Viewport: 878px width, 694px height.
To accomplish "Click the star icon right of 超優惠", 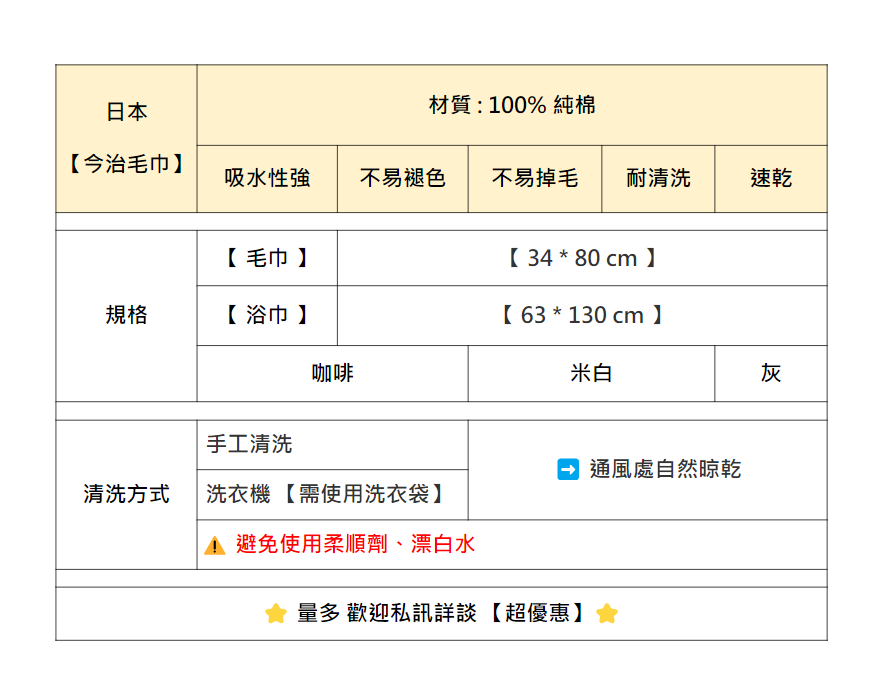I will (606, 614).
